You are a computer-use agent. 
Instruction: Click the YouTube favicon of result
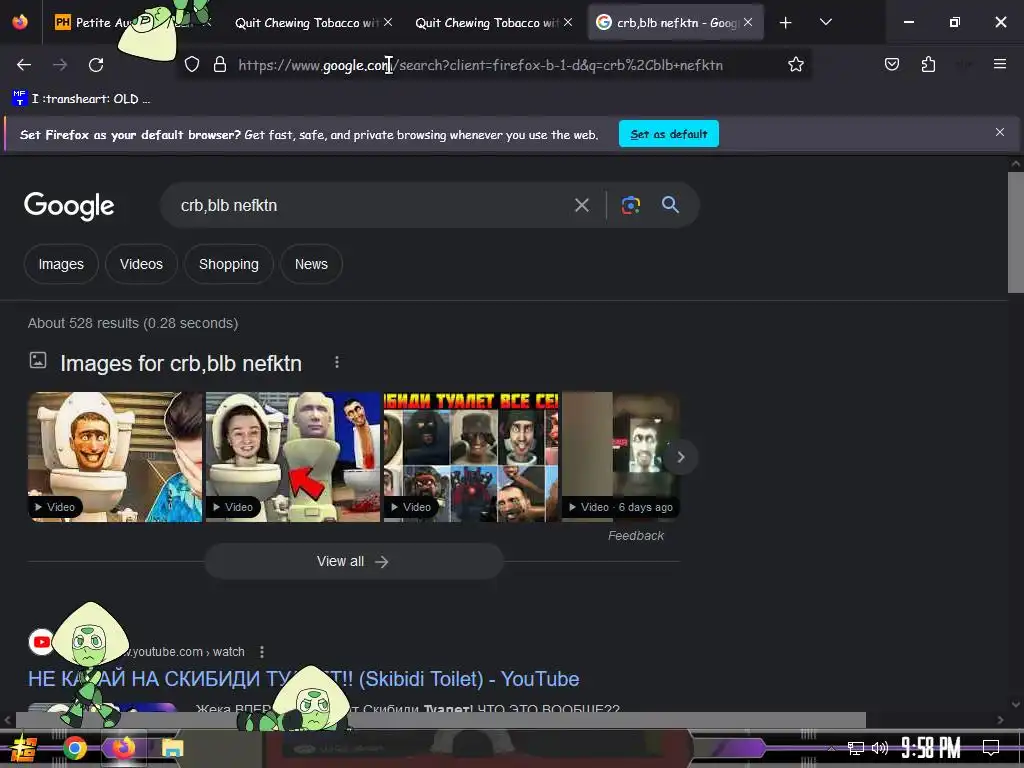42,642
